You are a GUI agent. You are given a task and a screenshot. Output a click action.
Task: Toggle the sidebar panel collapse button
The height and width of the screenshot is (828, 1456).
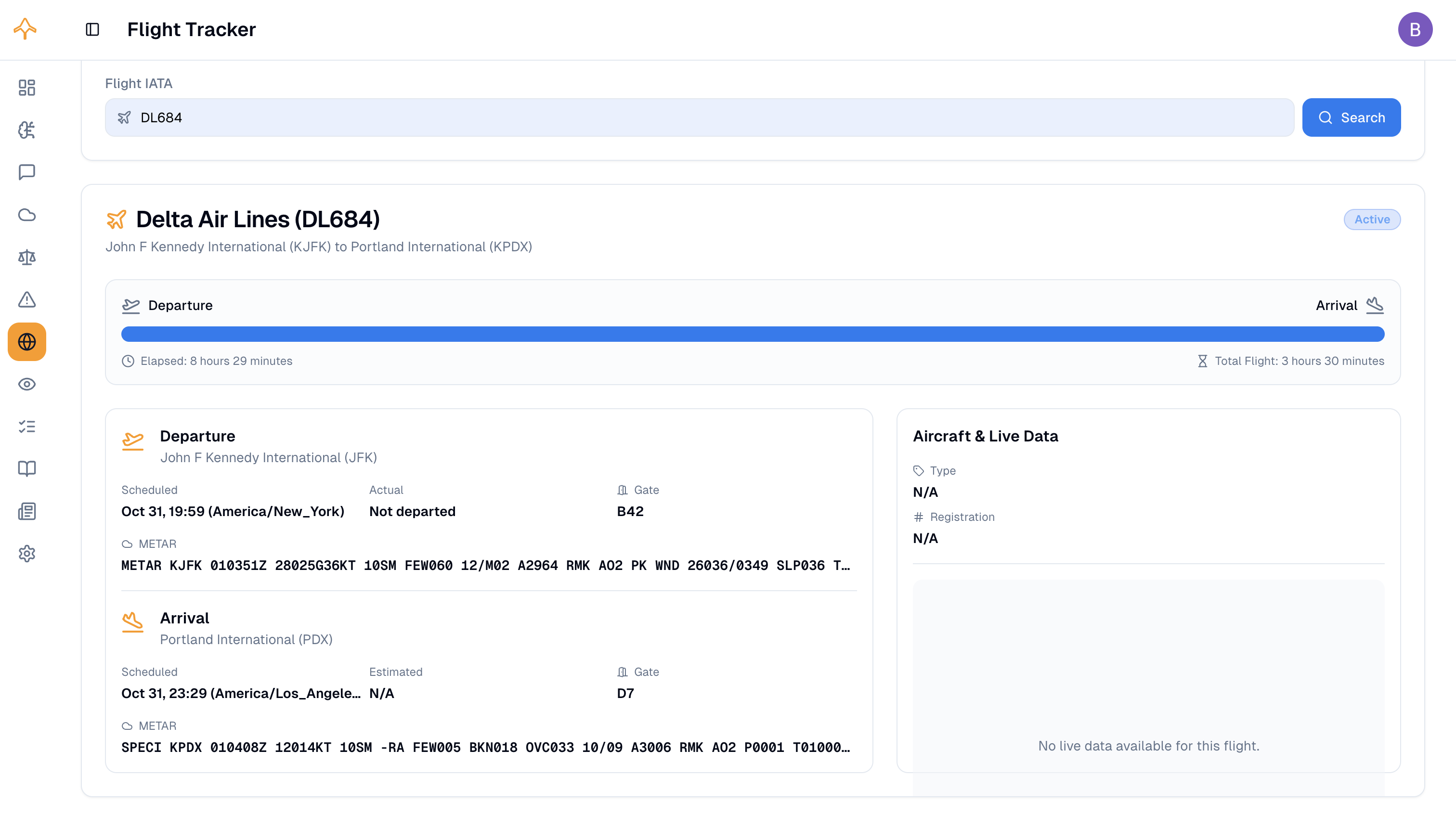[x=92, y=29]
